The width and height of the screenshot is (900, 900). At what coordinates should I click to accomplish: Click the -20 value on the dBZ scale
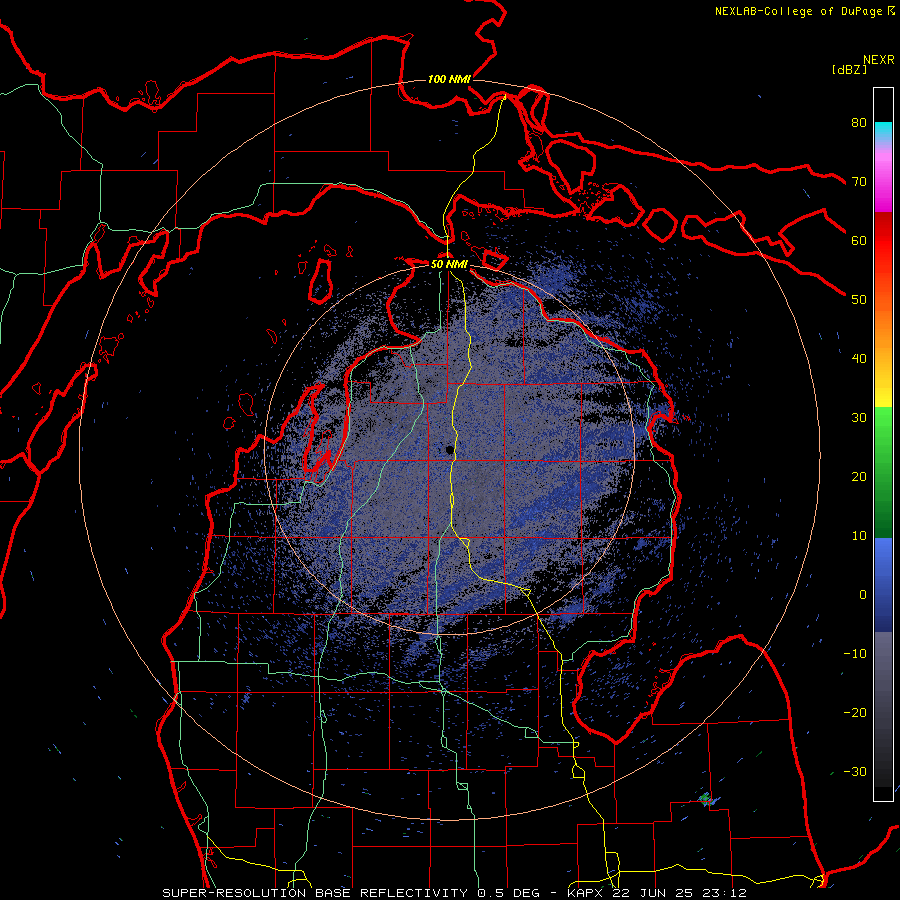855,713
